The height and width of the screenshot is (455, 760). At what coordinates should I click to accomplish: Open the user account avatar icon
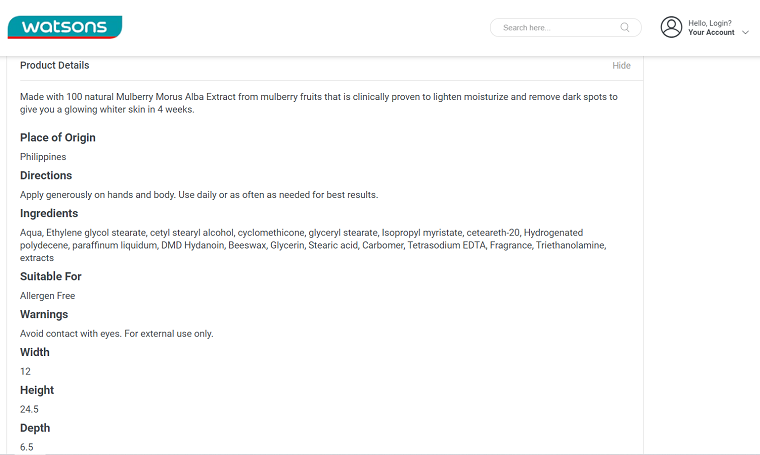pyautogui.click(x=671, y=27)
